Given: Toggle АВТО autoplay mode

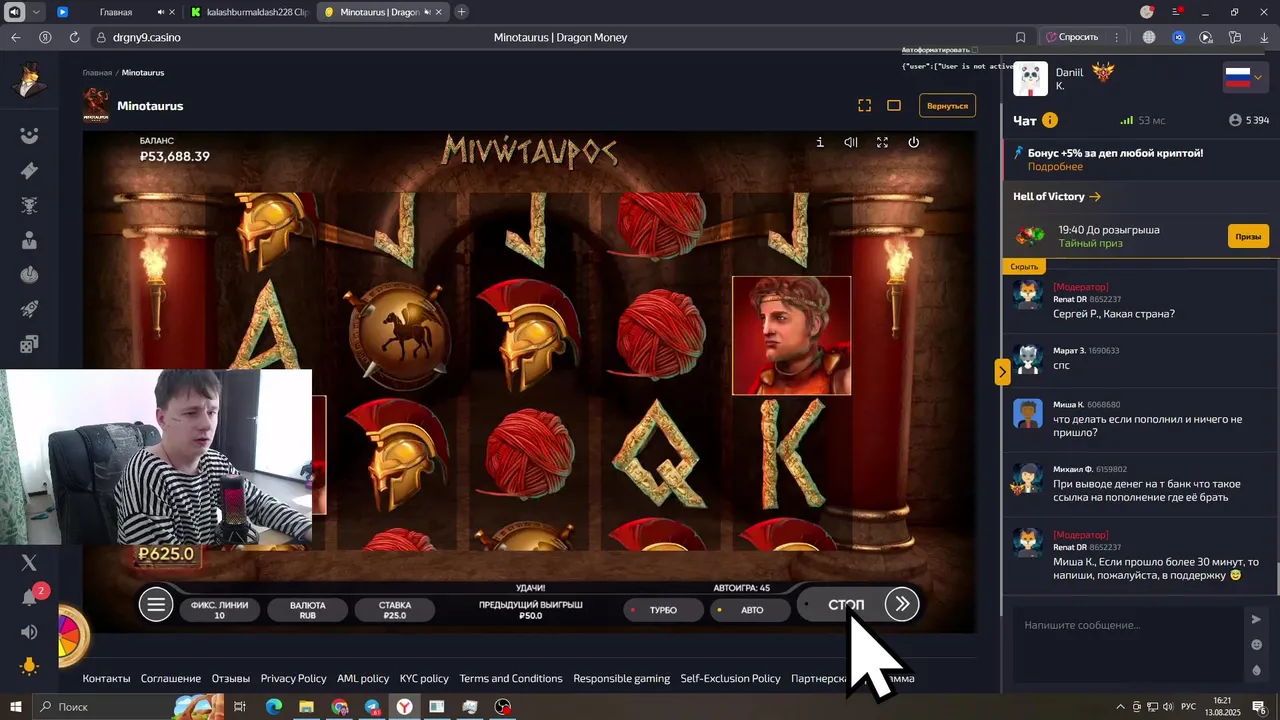Looking at the screenshot, I should 750,609.
